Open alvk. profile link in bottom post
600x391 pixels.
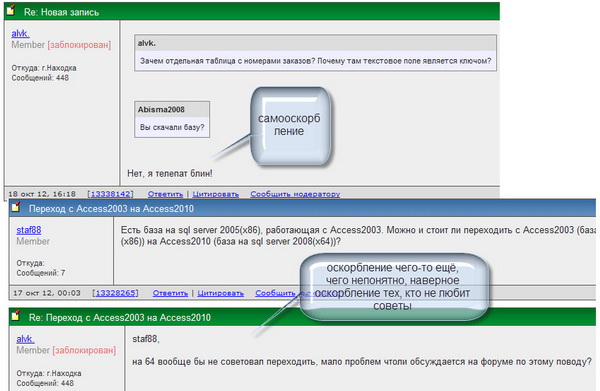(25, 339)
